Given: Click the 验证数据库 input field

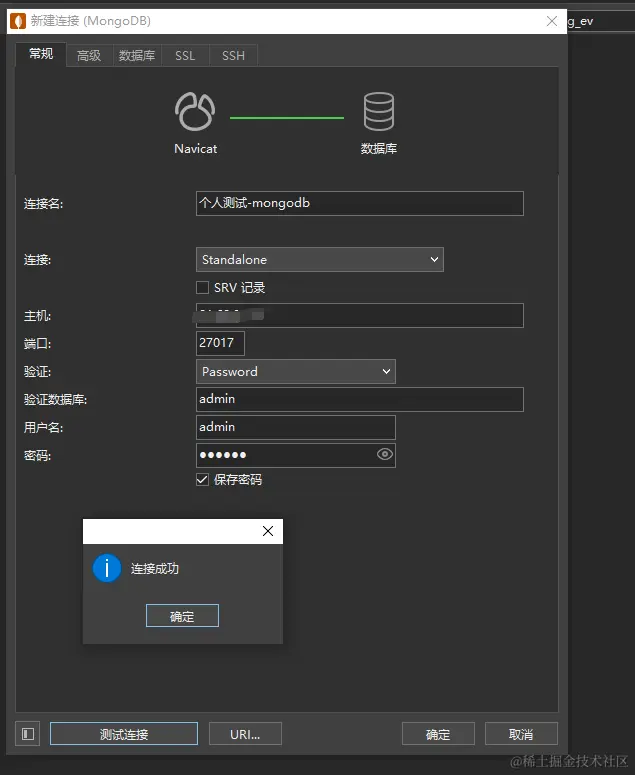Looking at the screenshot, I should pyautogui.click(x=360, y=399).
